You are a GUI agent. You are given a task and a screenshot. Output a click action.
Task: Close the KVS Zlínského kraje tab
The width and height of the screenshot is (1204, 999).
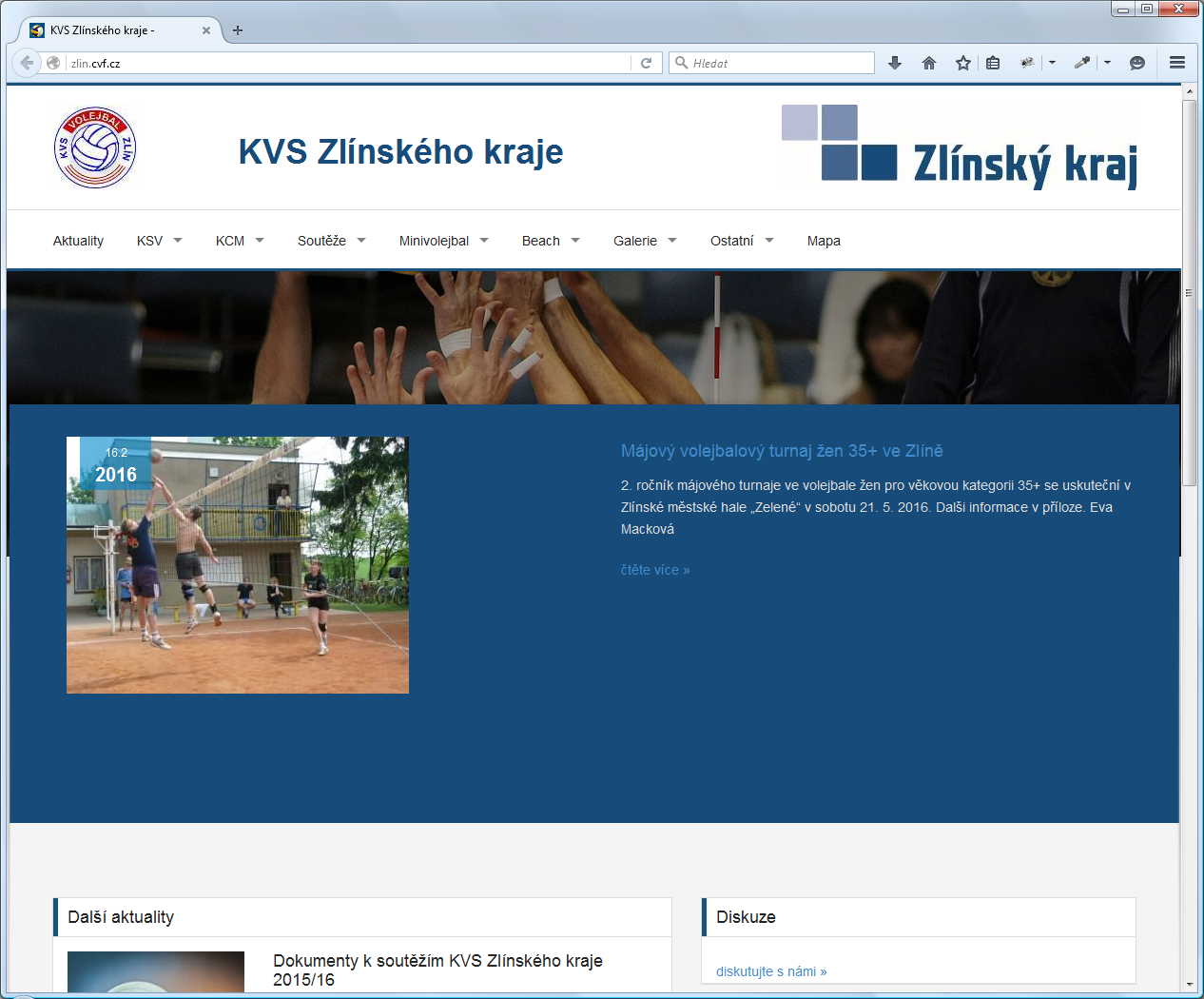pos(206,30)
